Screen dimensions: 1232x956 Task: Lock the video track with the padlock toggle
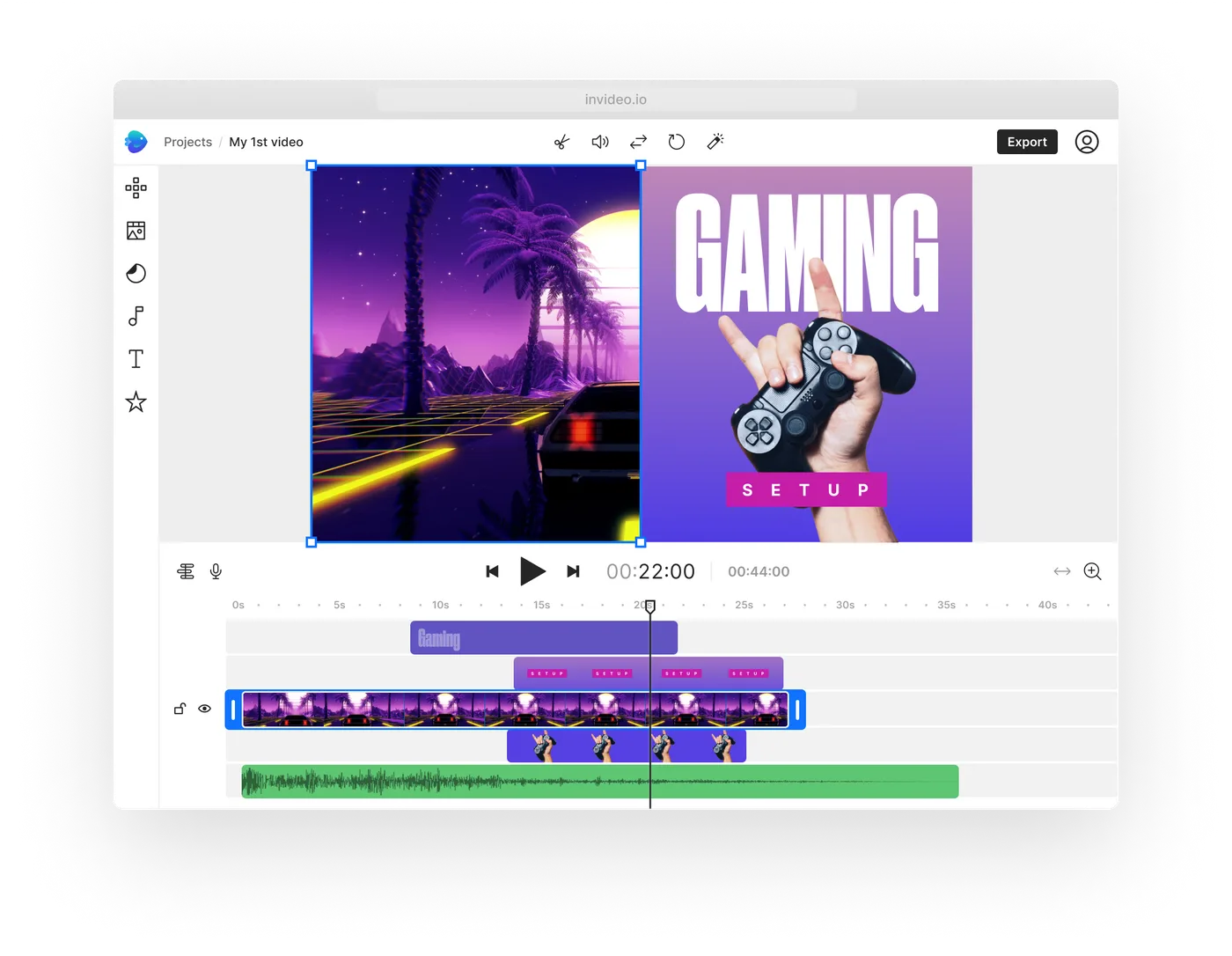(180, 709)
